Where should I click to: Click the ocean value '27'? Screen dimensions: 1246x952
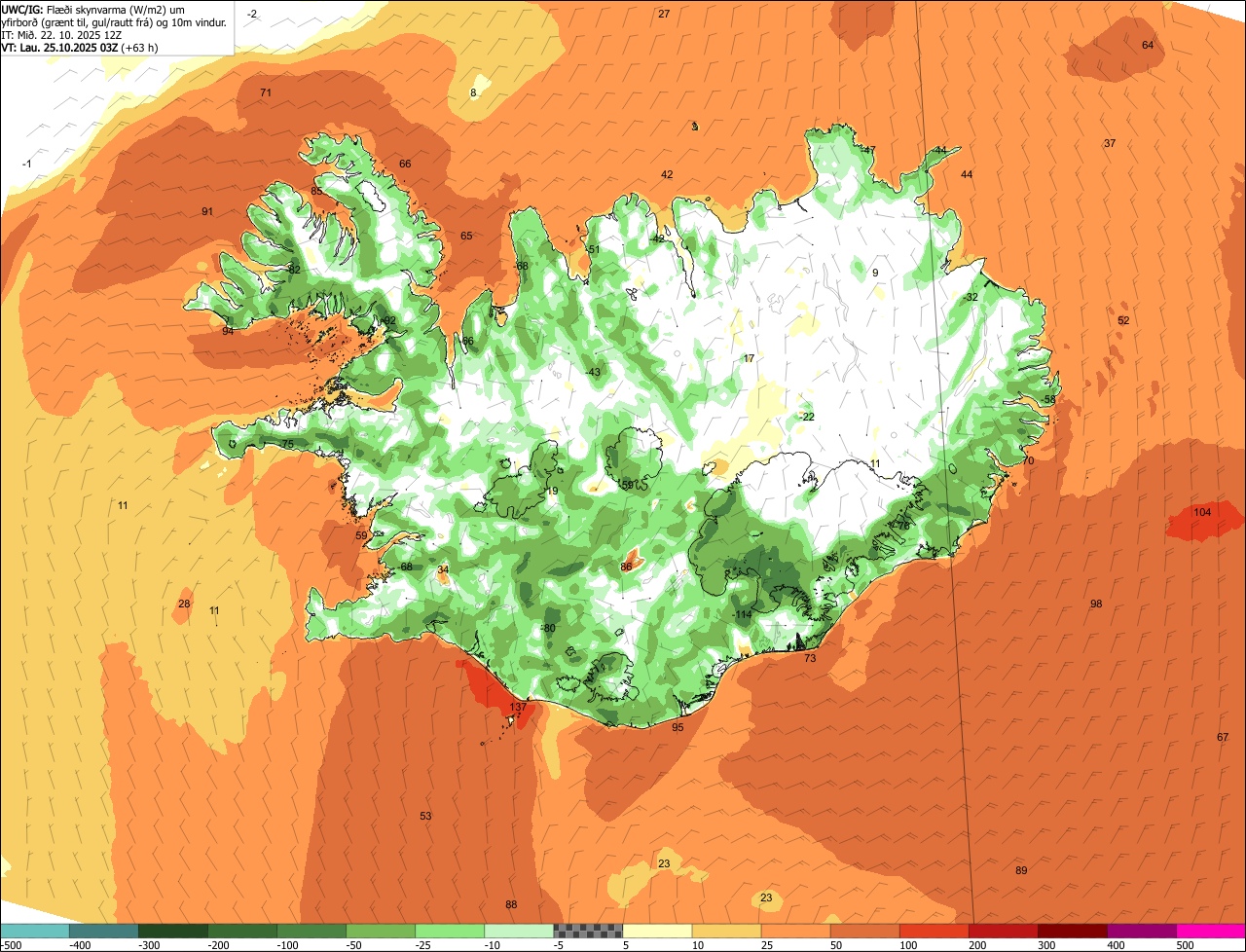664,14
